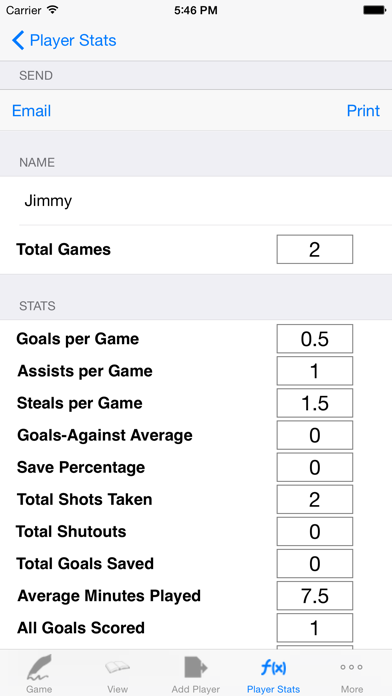
Task: Select the Average Minutes Played value box
Action: coord(315,596)
